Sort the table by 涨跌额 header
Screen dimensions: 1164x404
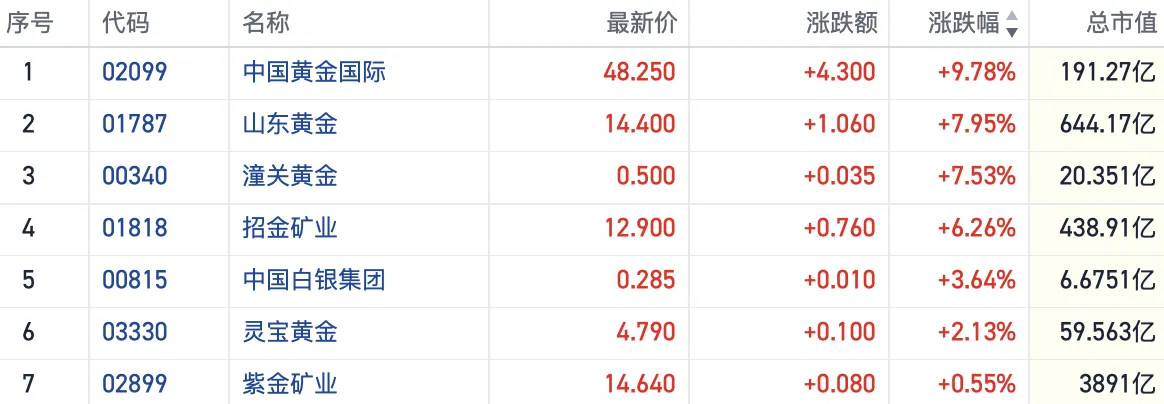coord(841,24)
